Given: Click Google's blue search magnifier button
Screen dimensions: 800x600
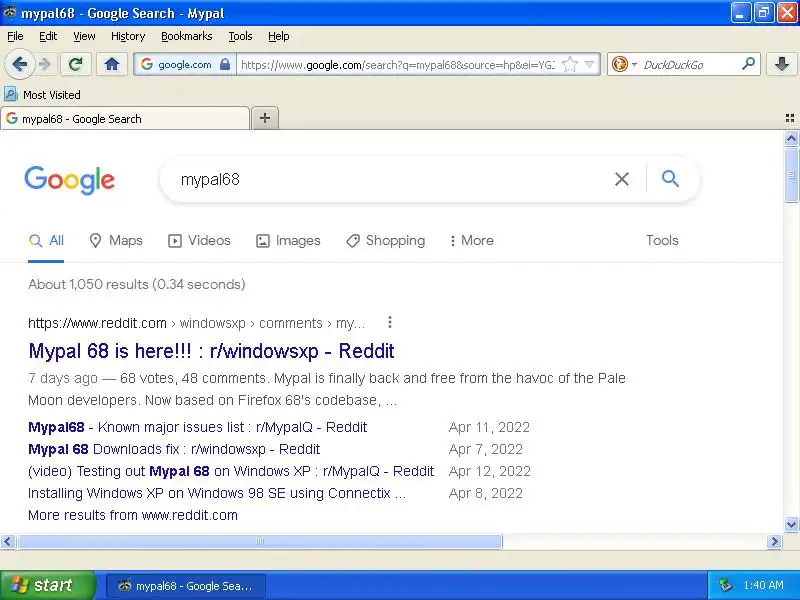Looking at the screenshot, I should (670, 179).
